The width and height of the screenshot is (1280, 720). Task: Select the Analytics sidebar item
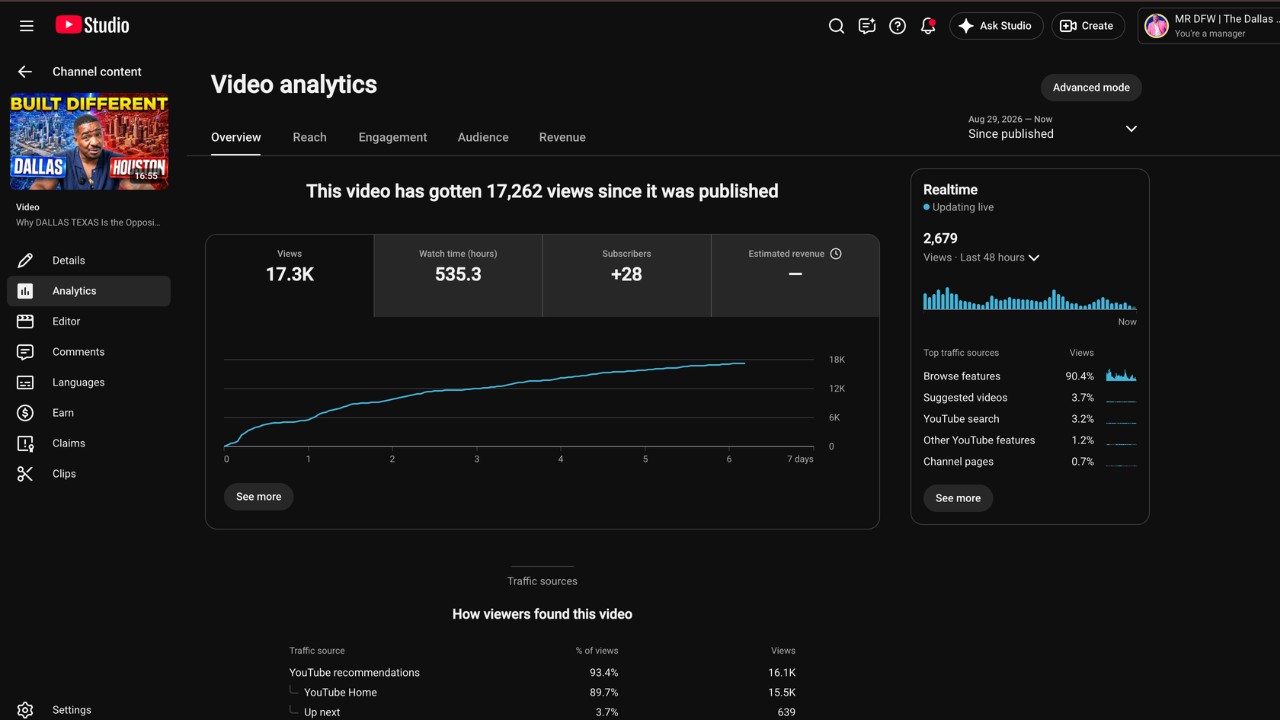point(89,291)
